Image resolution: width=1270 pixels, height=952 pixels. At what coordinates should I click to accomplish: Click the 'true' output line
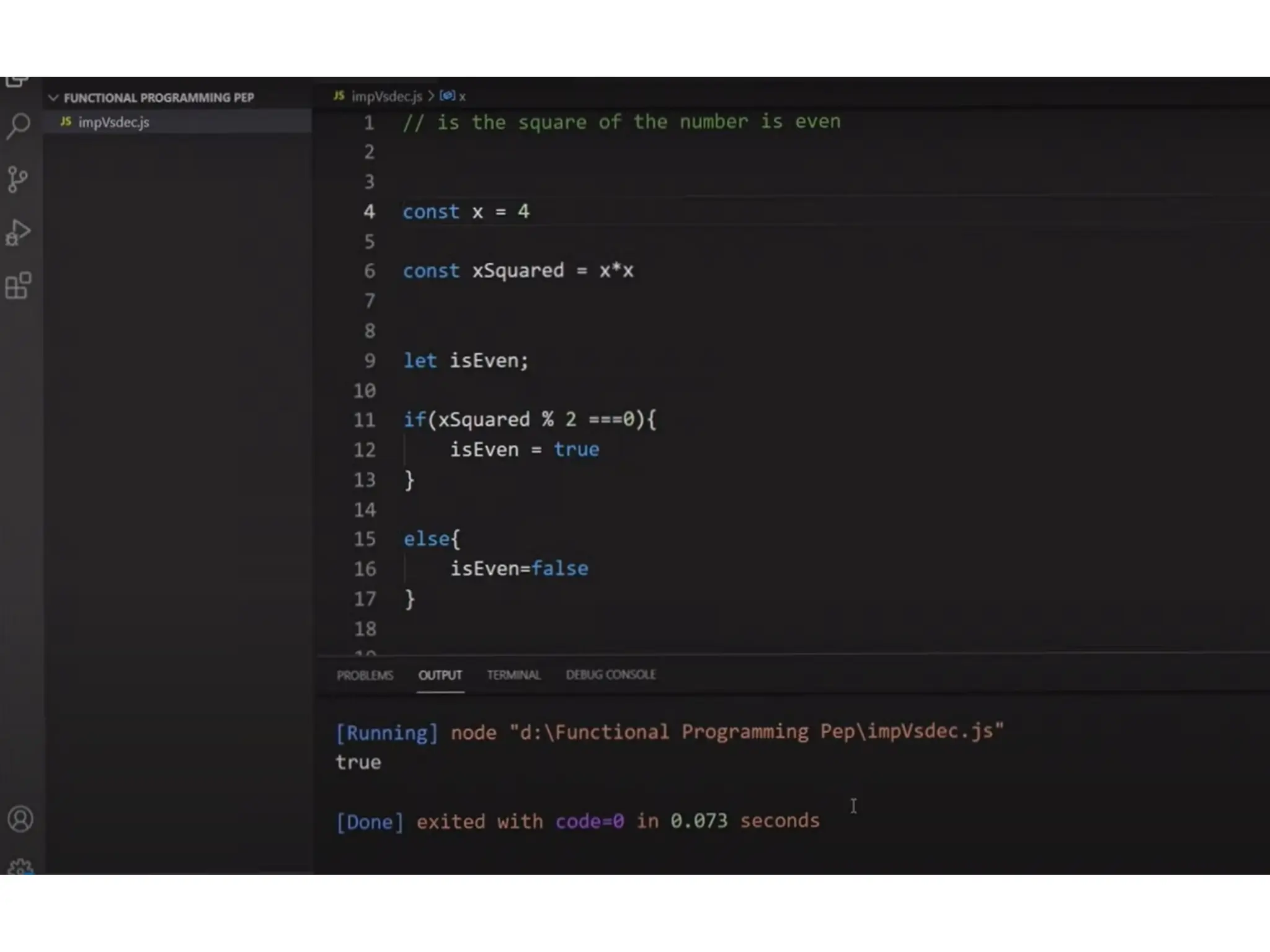pos(358,762)
